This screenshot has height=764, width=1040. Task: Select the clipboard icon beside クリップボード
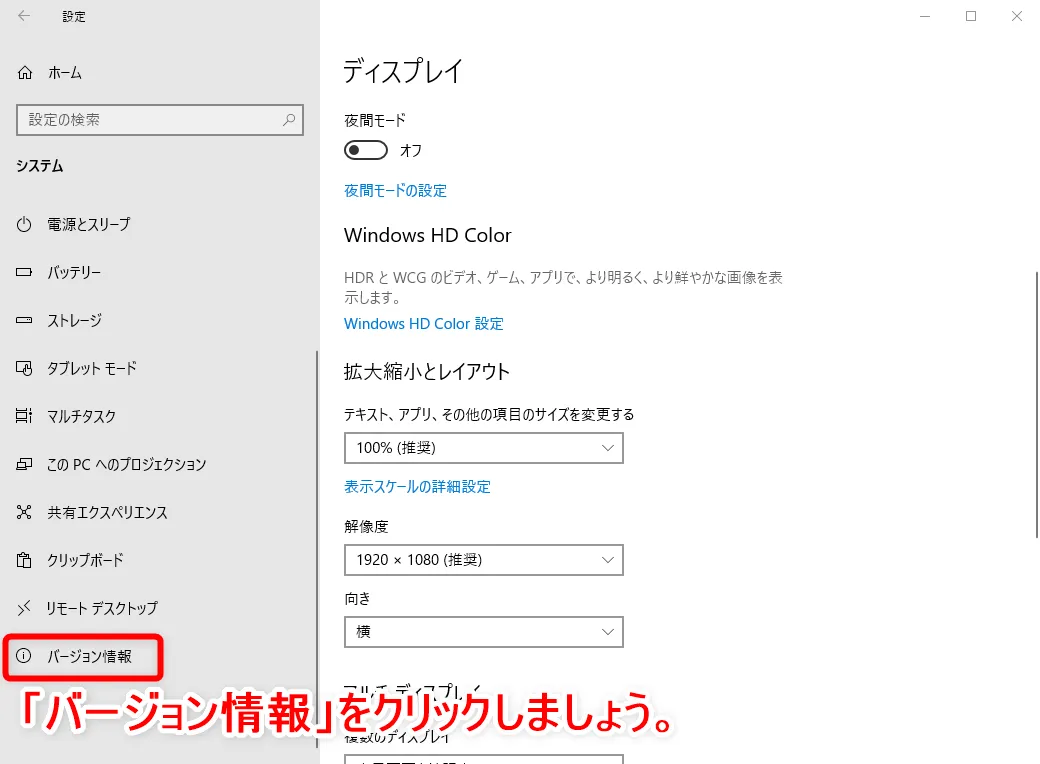[24, 560]
